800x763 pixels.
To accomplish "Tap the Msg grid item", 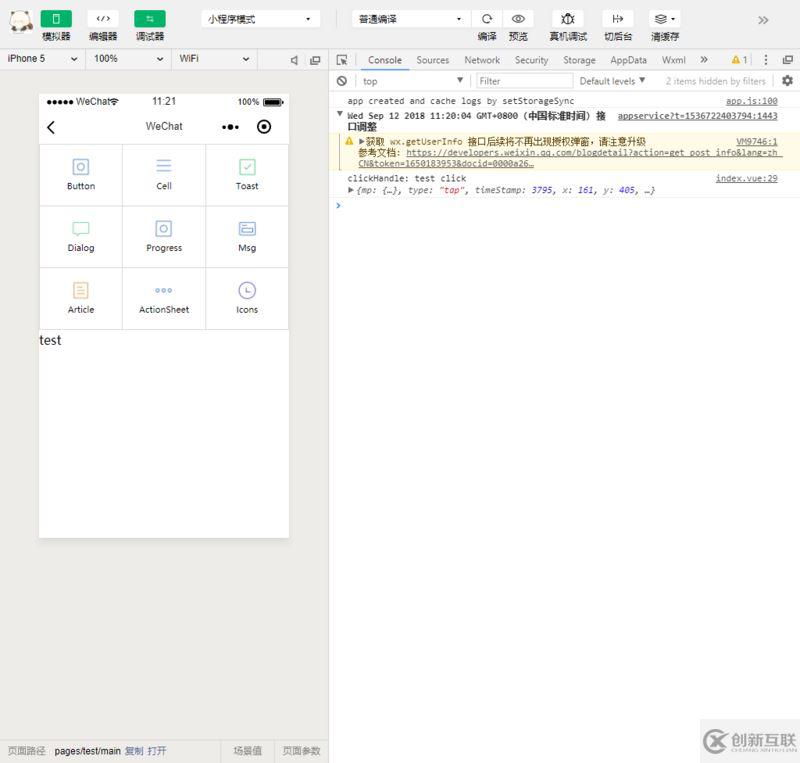I will [x=247, y=237].
